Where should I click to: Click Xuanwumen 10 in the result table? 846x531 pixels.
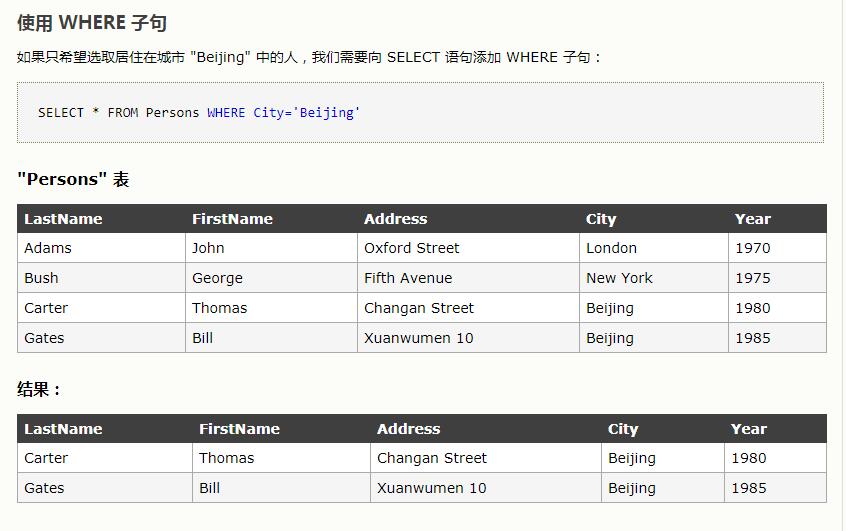coord(431,488)
